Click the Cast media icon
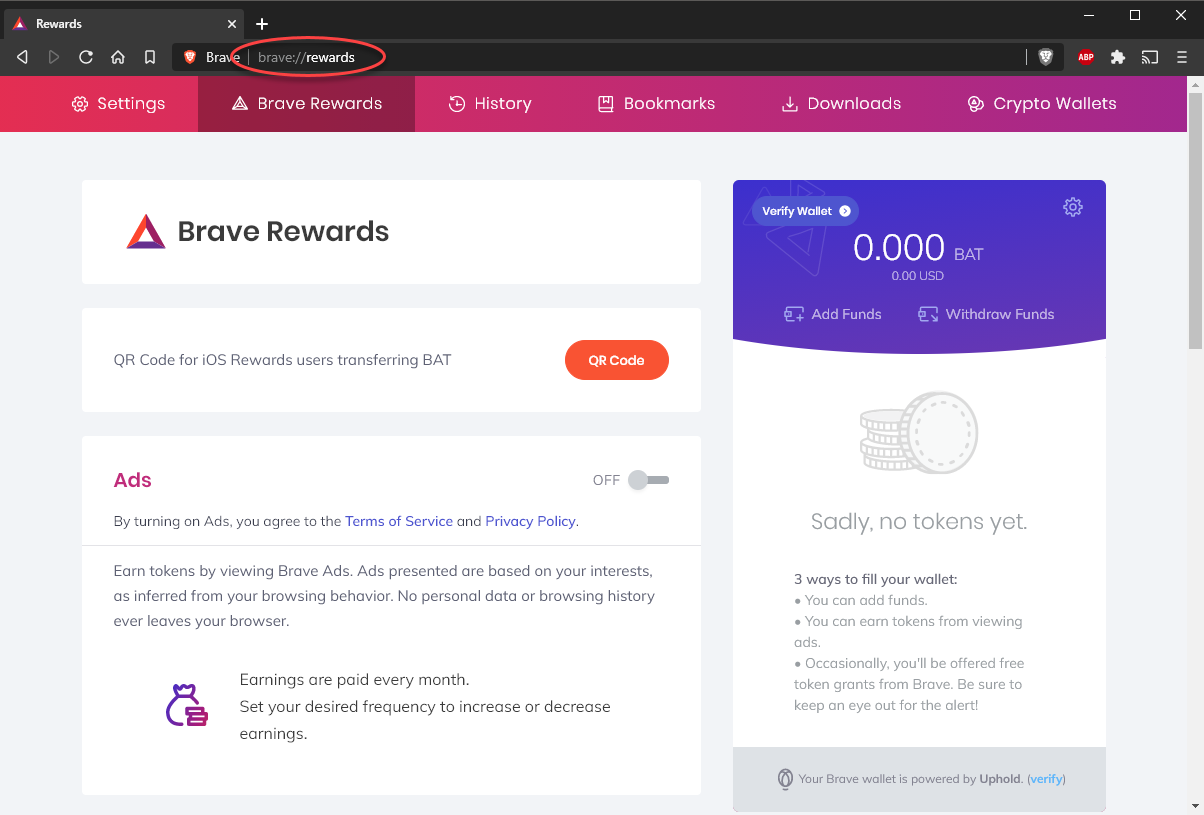Screen dimensions: 1204x815 (x=1150, y=57)
